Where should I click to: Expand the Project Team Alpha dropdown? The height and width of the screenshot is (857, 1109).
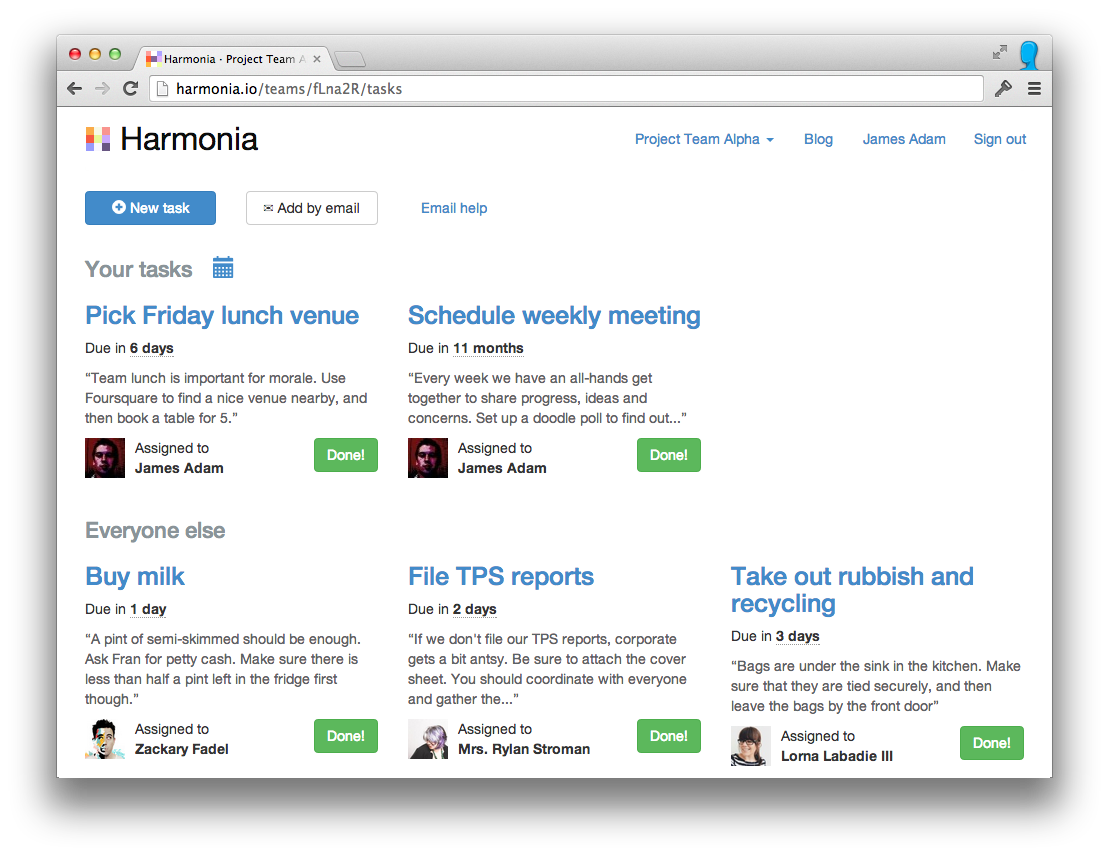click(x=704, y=139)
